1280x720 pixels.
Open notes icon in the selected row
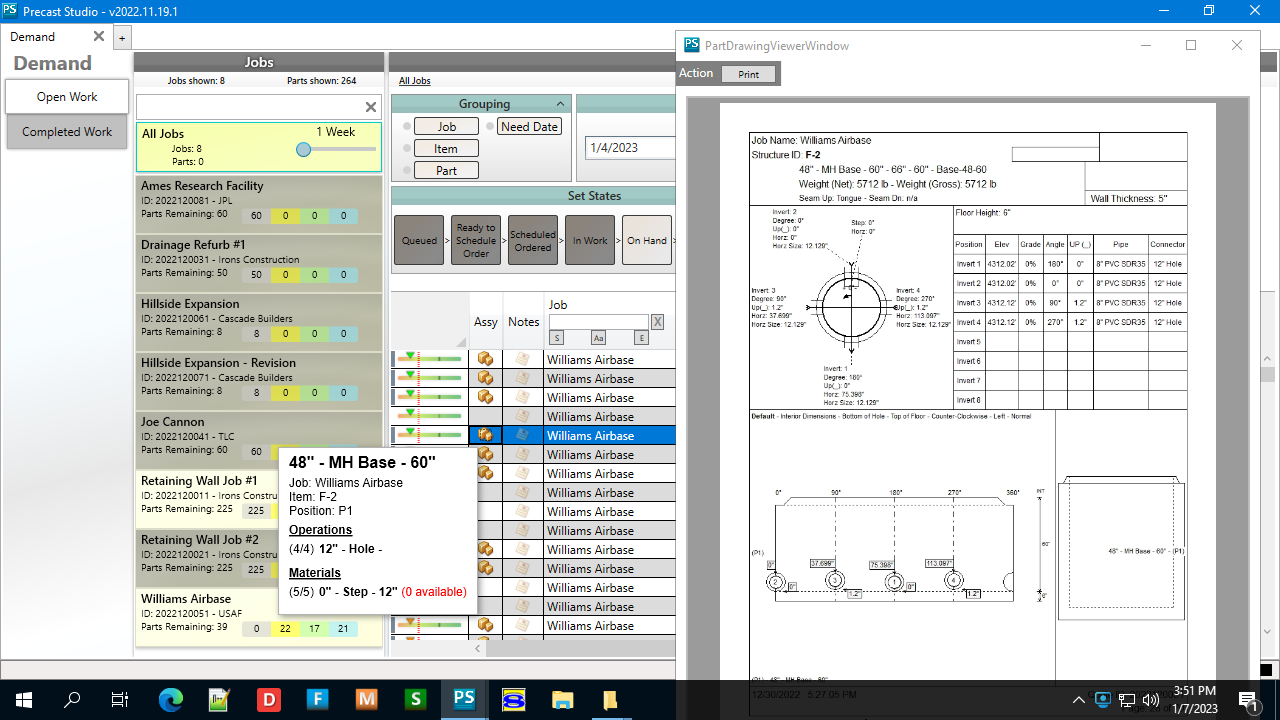522,435
